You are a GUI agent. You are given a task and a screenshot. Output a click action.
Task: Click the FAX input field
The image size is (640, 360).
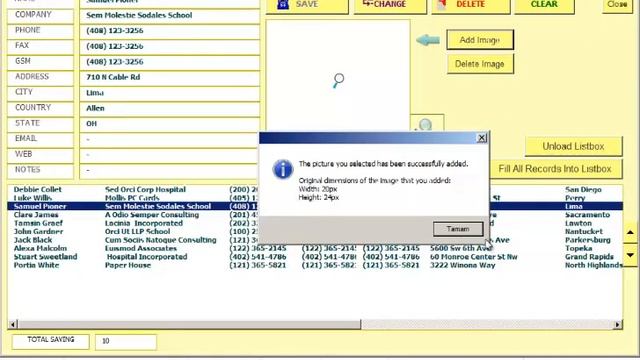tap(170, 47)
